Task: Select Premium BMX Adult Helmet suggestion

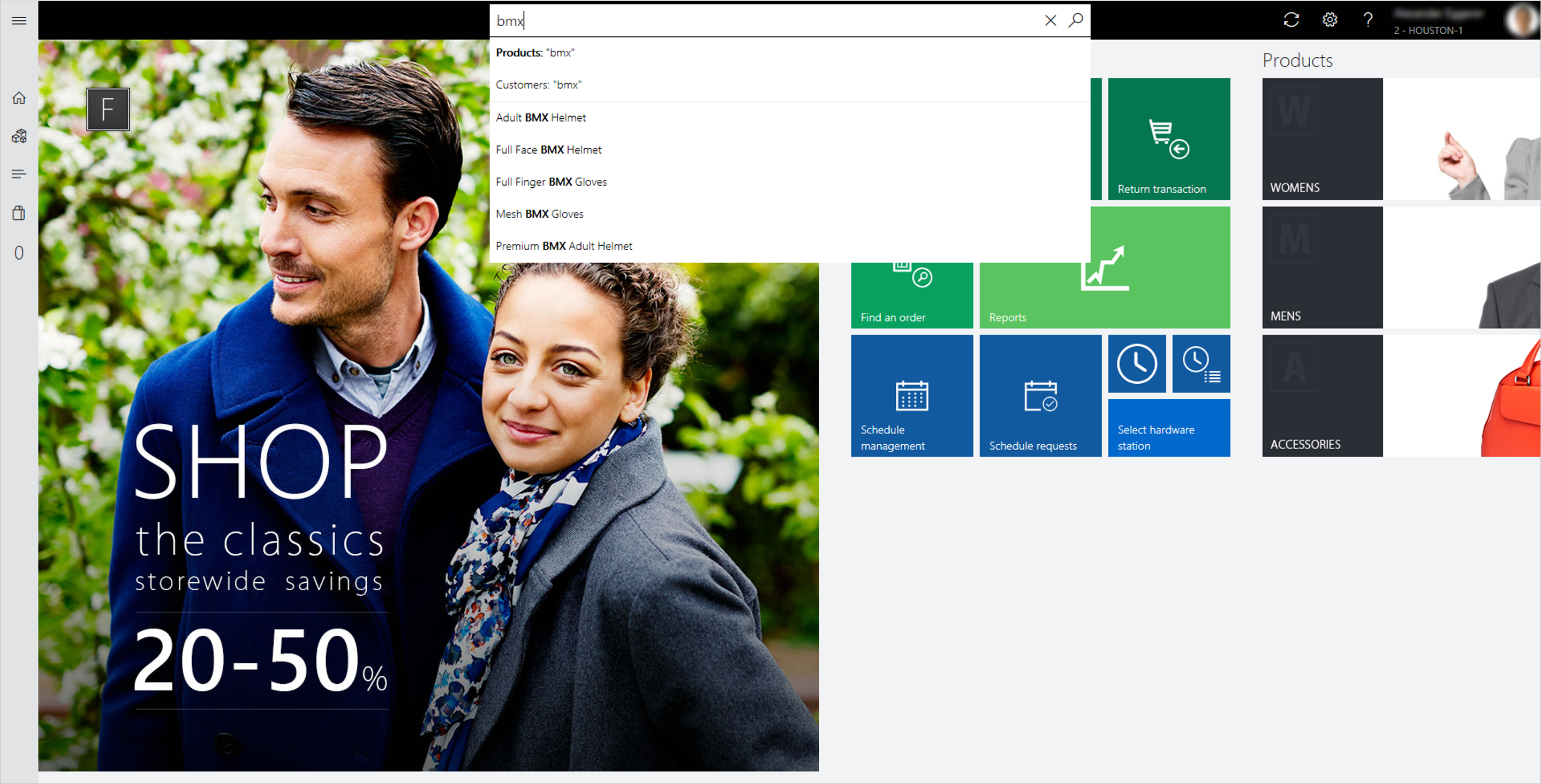Action: pos(564,245)
